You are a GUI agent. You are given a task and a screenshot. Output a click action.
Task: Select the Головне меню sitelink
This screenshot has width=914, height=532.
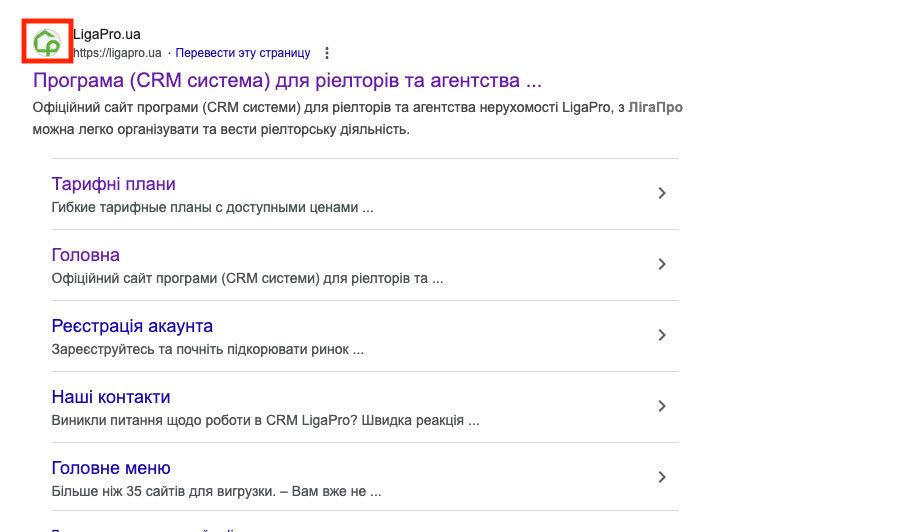tap(111, 468)
